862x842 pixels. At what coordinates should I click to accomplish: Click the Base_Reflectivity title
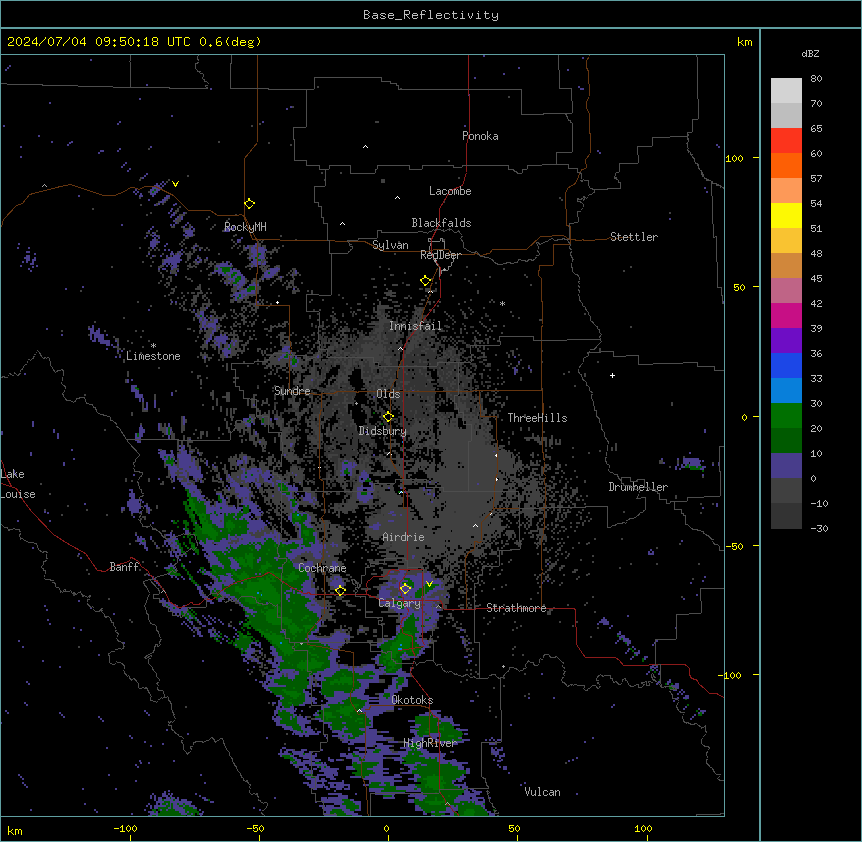[x=431, y=15]
